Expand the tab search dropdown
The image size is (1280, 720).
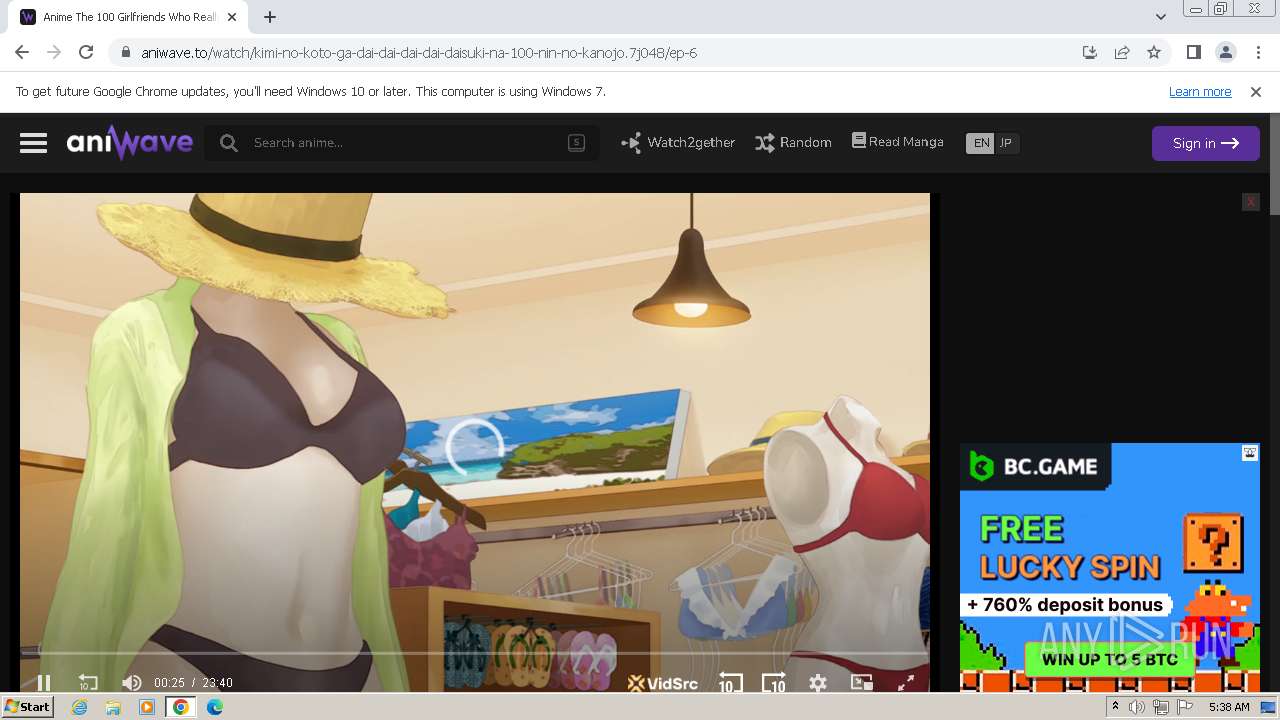point(1160,17)
